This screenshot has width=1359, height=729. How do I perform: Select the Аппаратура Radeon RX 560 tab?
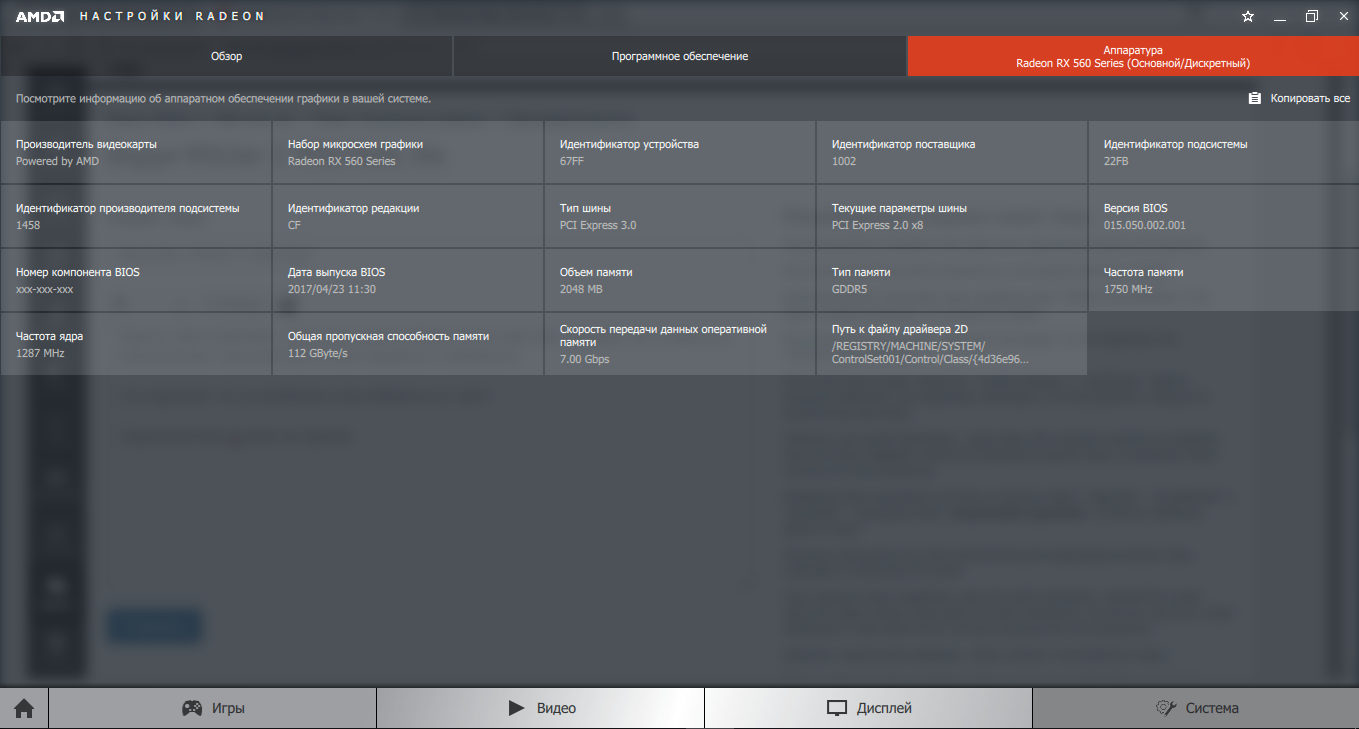[1133, 57]
